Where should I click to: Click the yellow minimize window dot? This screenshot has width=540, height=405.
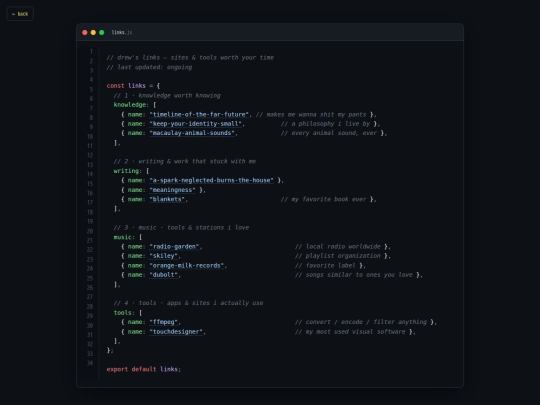93,32
